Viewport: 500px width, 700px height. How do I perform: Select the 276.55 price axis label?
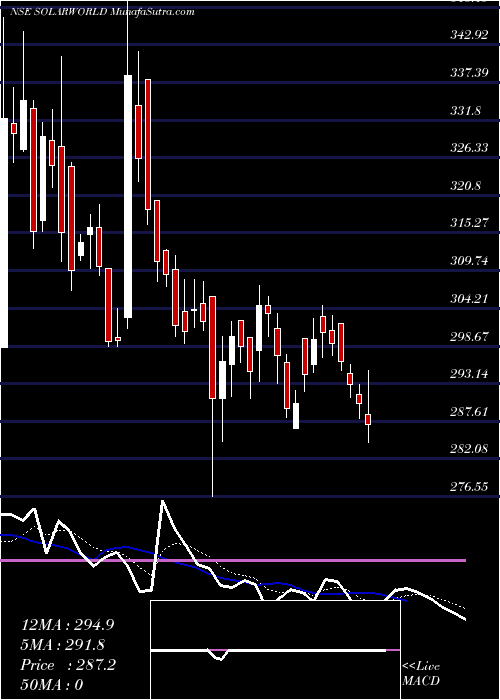coord(470,487)
